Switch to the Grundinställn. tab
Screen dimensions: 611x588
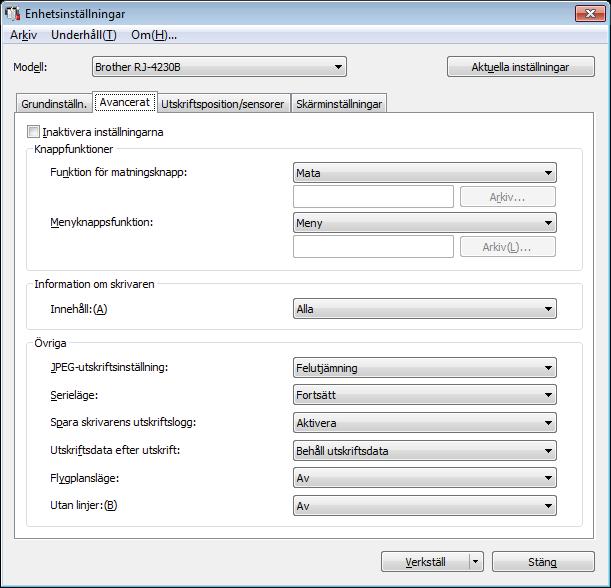pyautogui.click(x=54, y=104)
